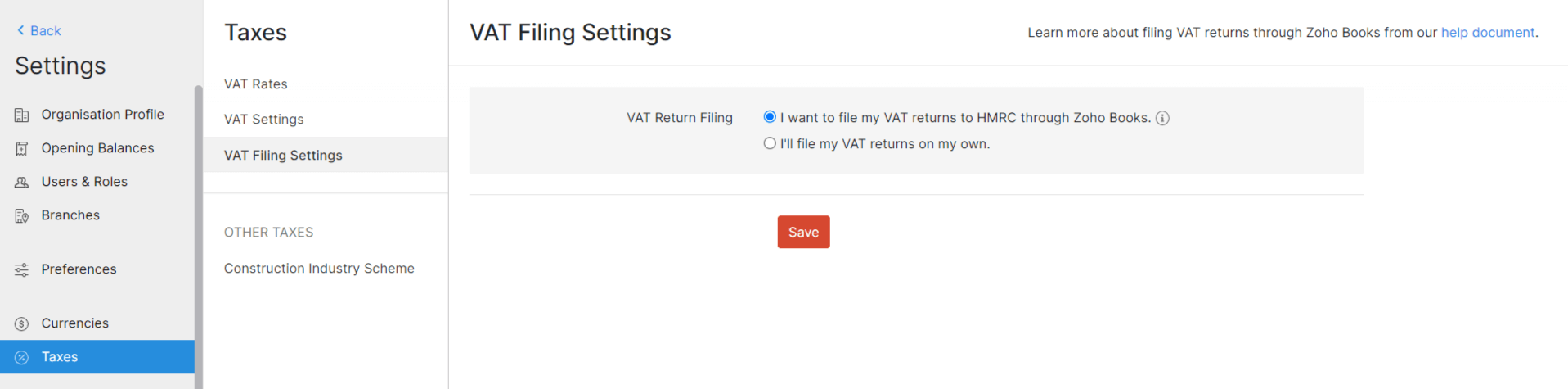1568x389 pixels.
Task: Click the Users & Roles icon
Action: (x=22, y=183)
